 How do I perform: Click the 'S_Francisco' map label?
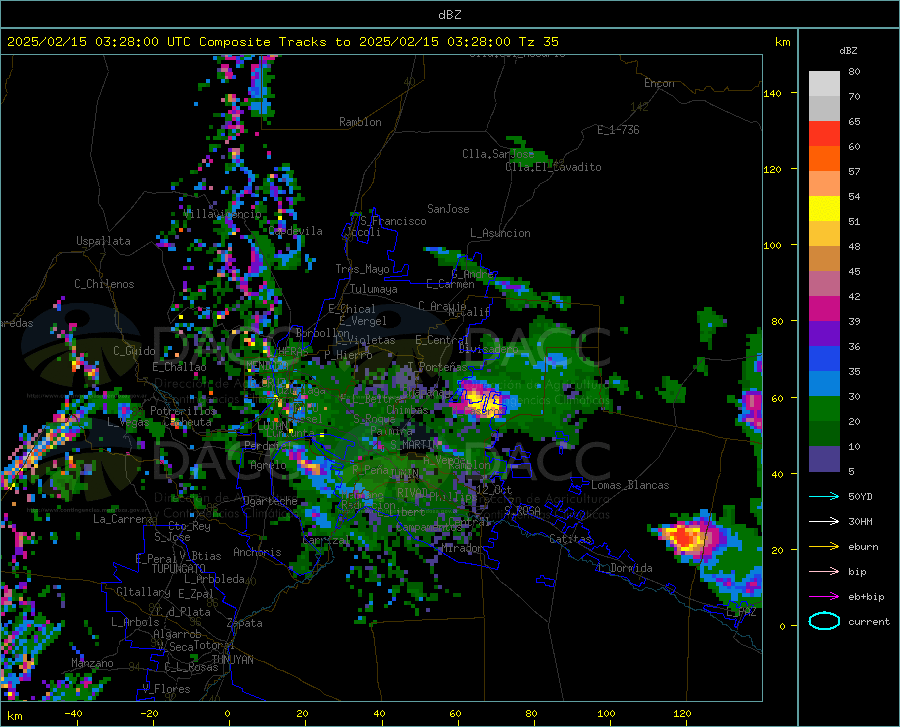[393, 221]
